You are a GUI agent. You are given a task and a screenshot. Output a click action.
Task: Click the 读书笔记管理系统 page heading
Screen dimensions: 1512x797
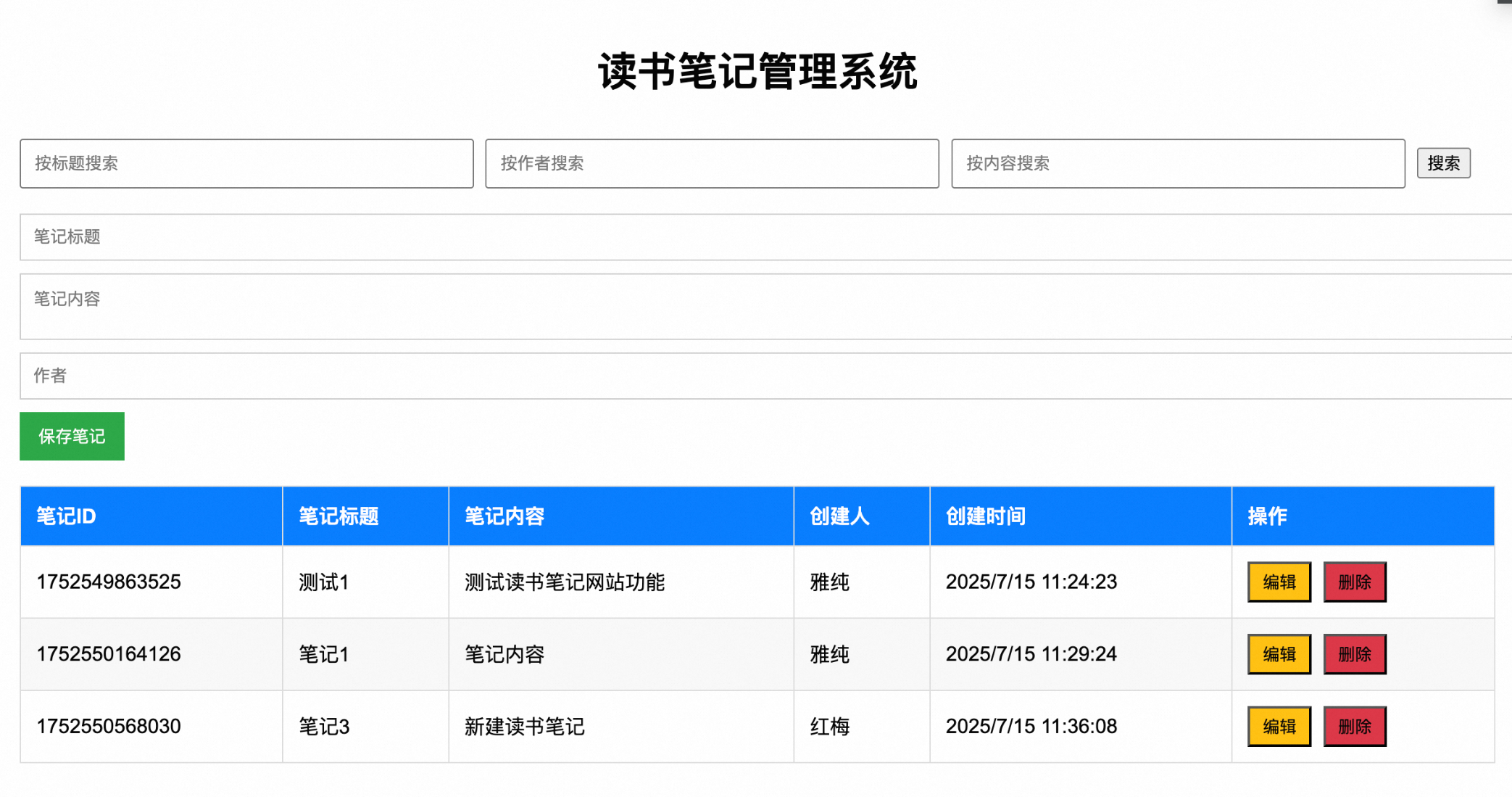coord(757,72)
